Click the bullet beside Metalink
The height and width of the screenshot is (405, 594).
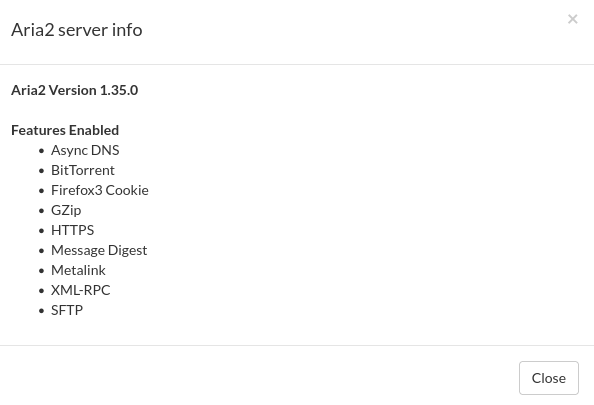(x=41, y=271)
